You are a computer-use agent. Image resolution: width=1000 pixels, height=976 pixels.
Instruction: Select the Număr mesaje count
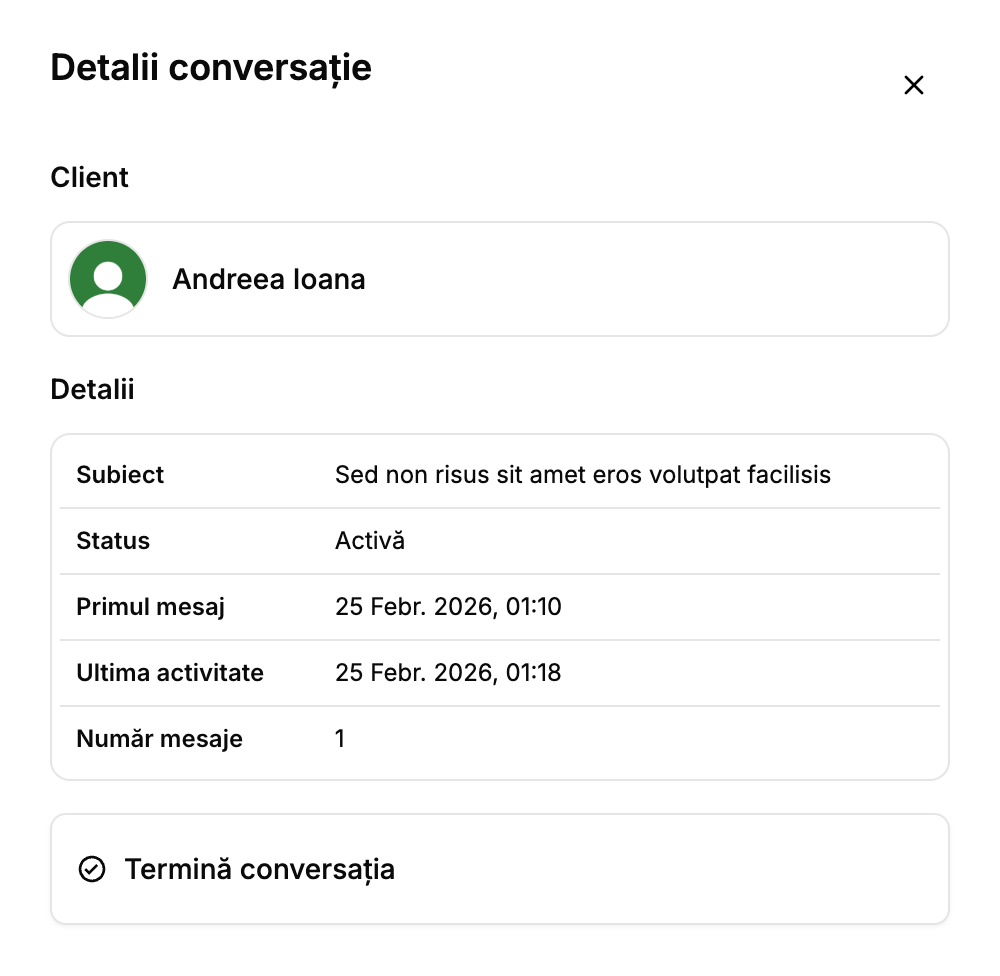(x=339, y=738)
